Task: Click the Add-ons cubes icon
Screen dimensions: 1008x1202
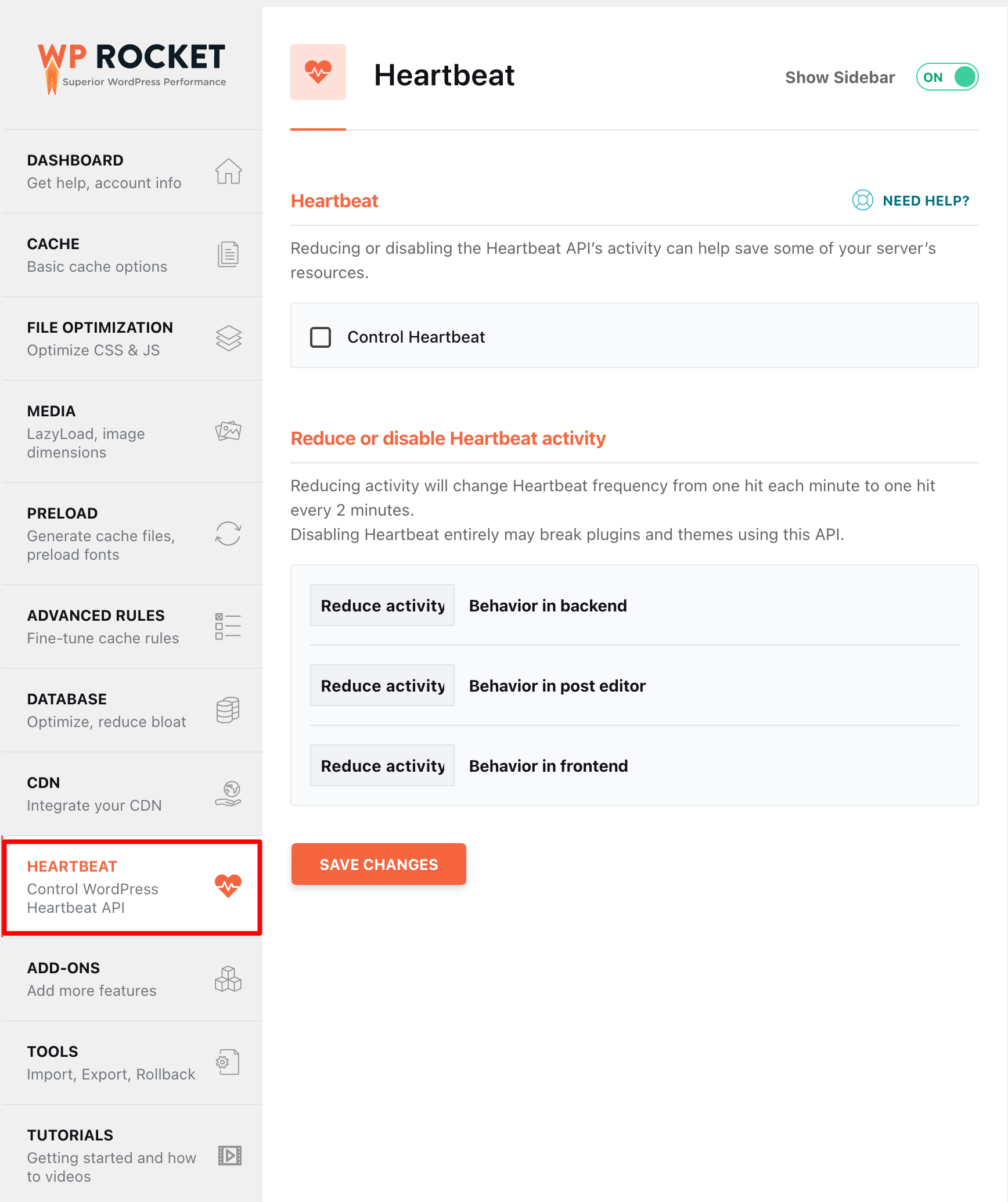Action: (x=228, y=979)
